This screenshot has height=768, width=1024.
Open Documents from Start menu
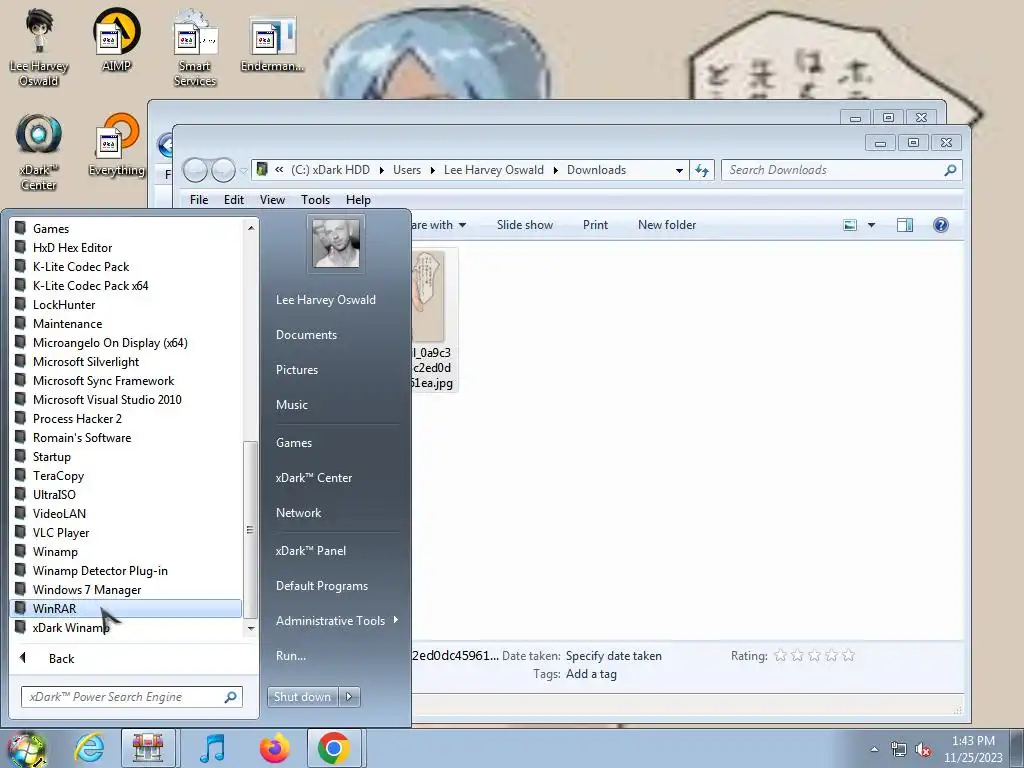click(x=306, y=335)
